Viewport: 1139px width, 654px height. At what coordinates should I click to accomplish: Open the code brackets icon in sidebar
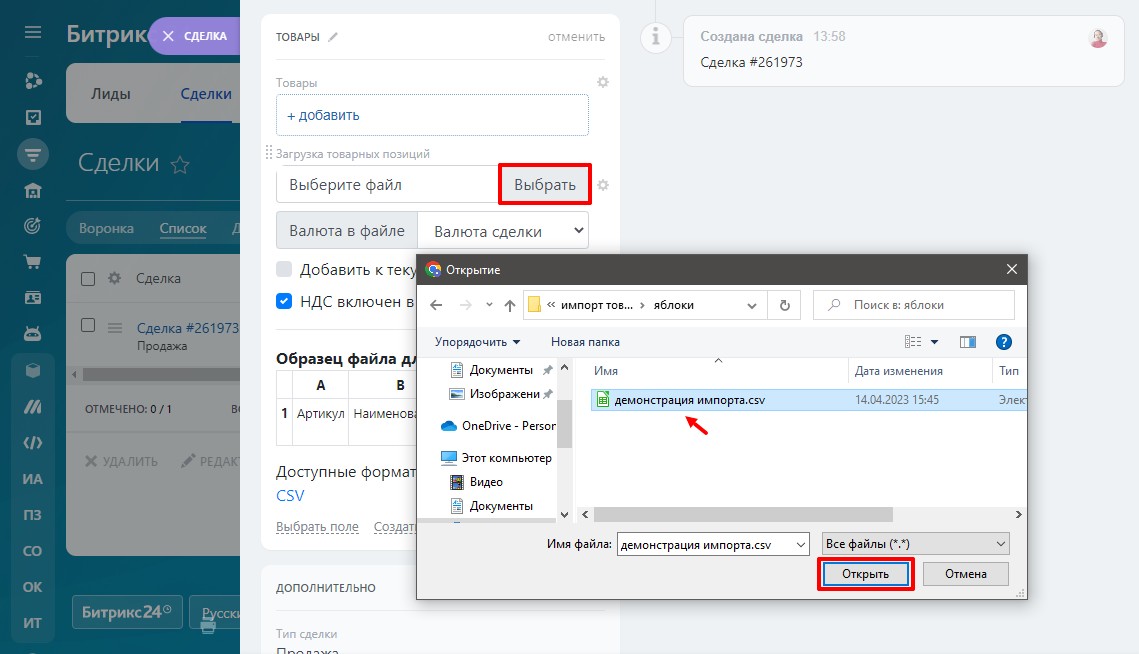click(x=33, y=443)
